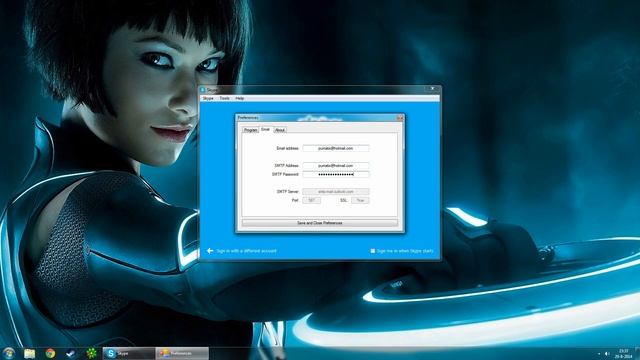Image resolution: width=640 pixels, height=360 pixels.
Task: Open the green flower taskbar icon
Action: pos(91,353)
